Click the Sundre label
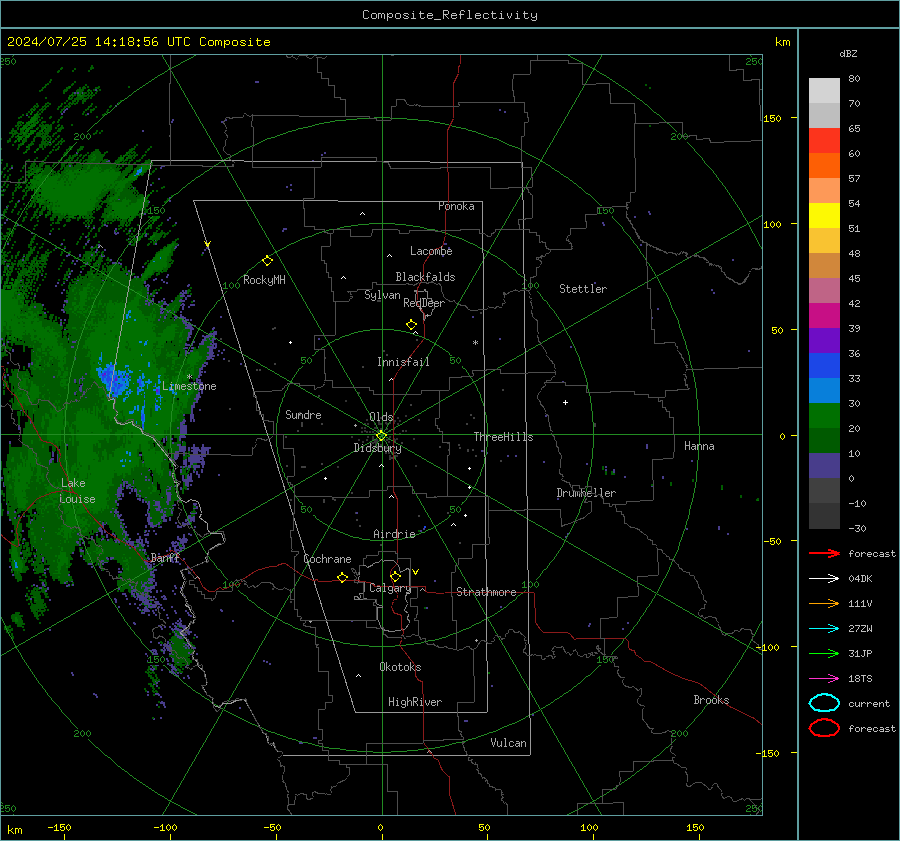The height and width of the screenshot is (841, 900). [303, 414]
